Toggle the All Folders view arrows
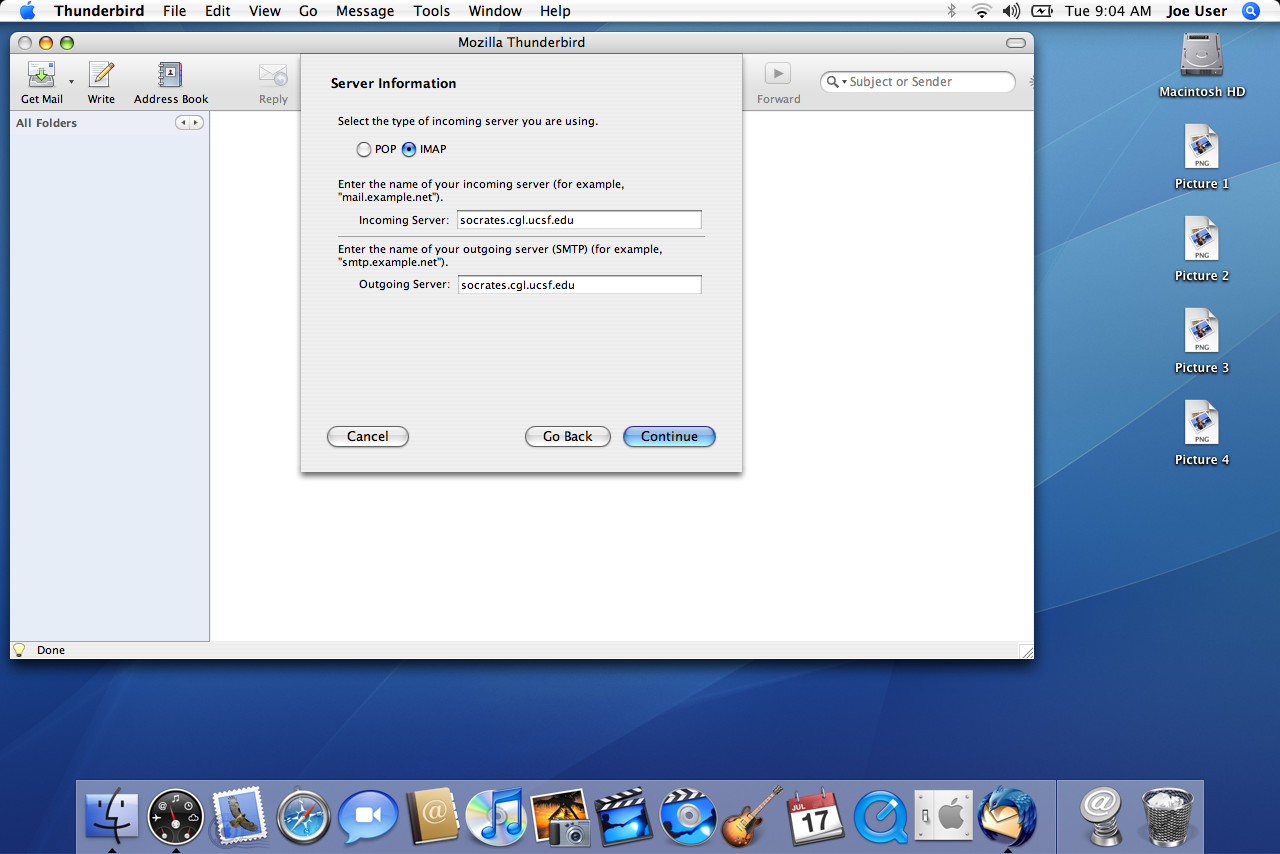The height and width of the screenshot is (854, 1280). tap(189, 123)
